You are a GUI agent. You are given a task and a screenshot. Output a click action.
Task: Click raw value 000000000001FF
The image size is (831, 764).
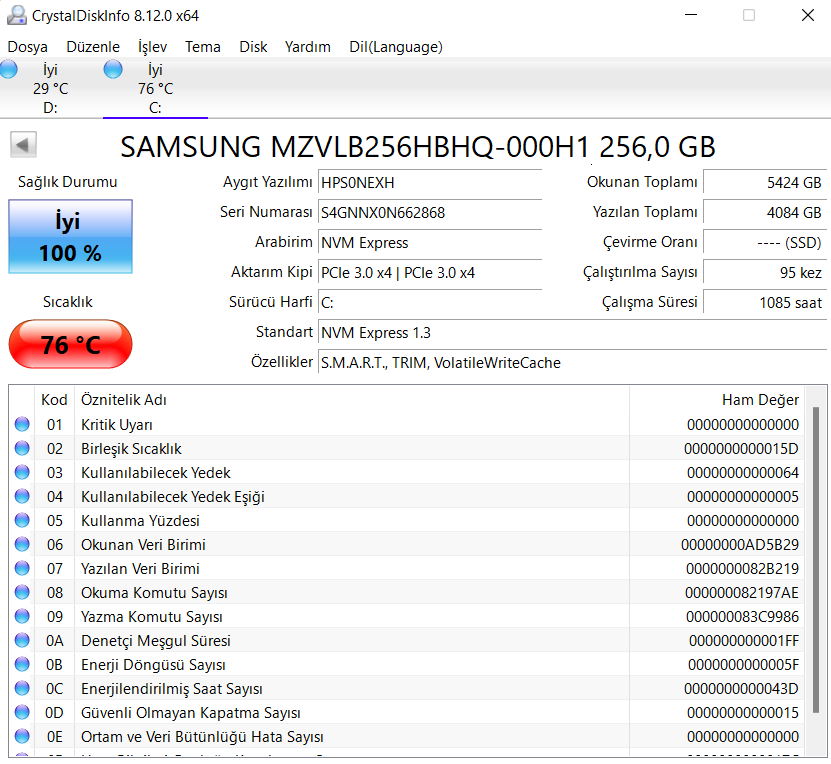pos(744,641)
